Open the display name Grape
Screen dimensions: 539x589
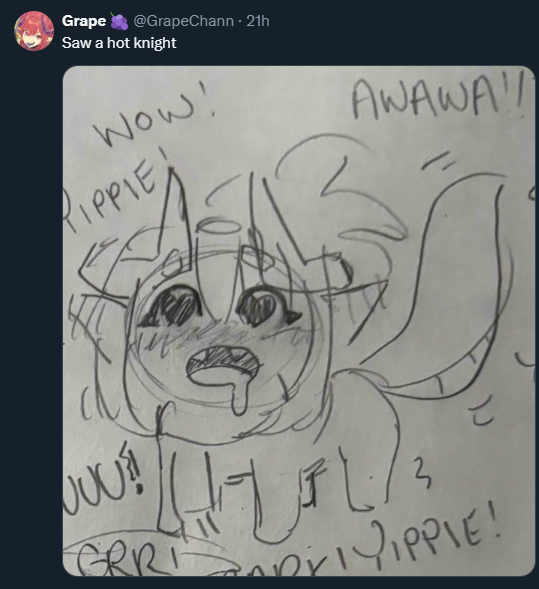(x=84, y=21)
